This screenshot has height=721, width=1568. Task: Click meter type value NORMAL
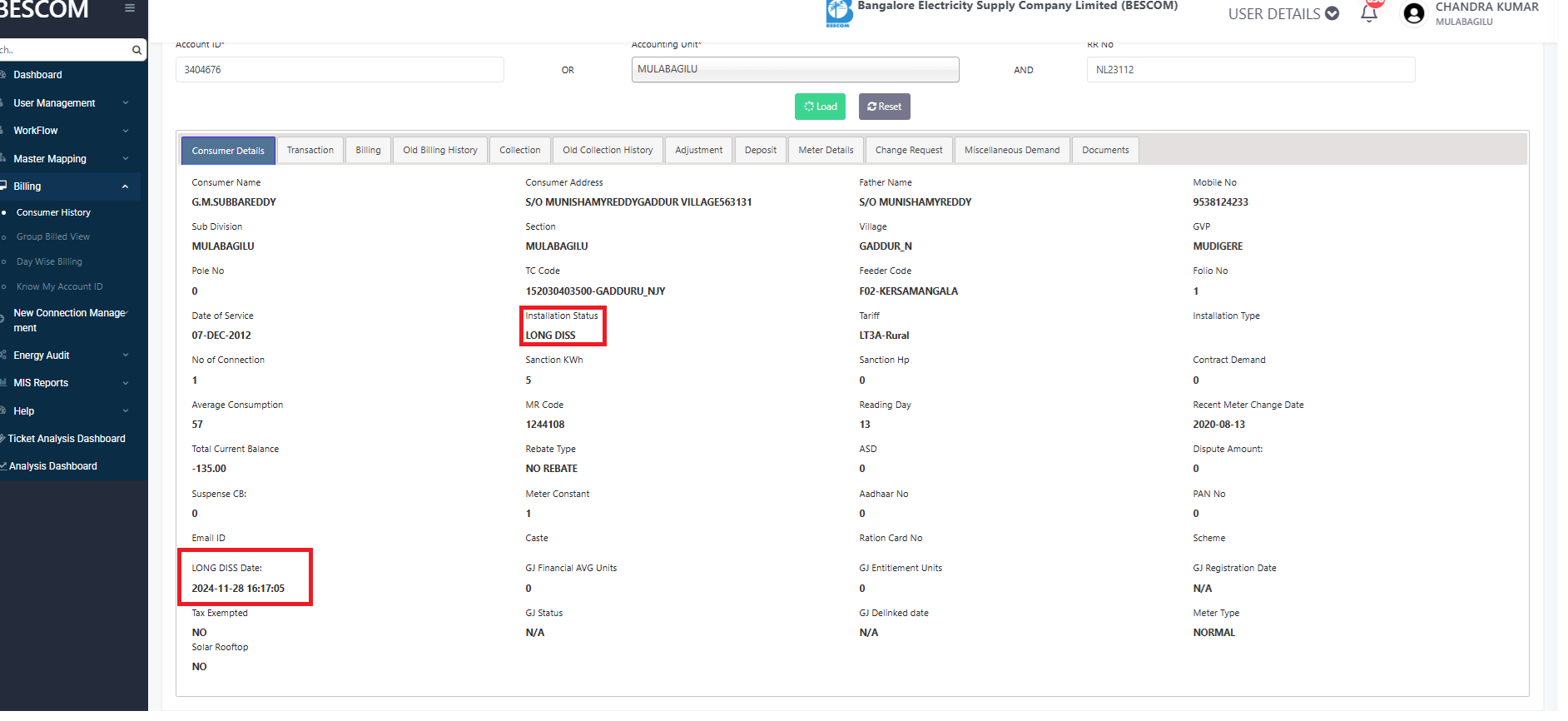1213,633
